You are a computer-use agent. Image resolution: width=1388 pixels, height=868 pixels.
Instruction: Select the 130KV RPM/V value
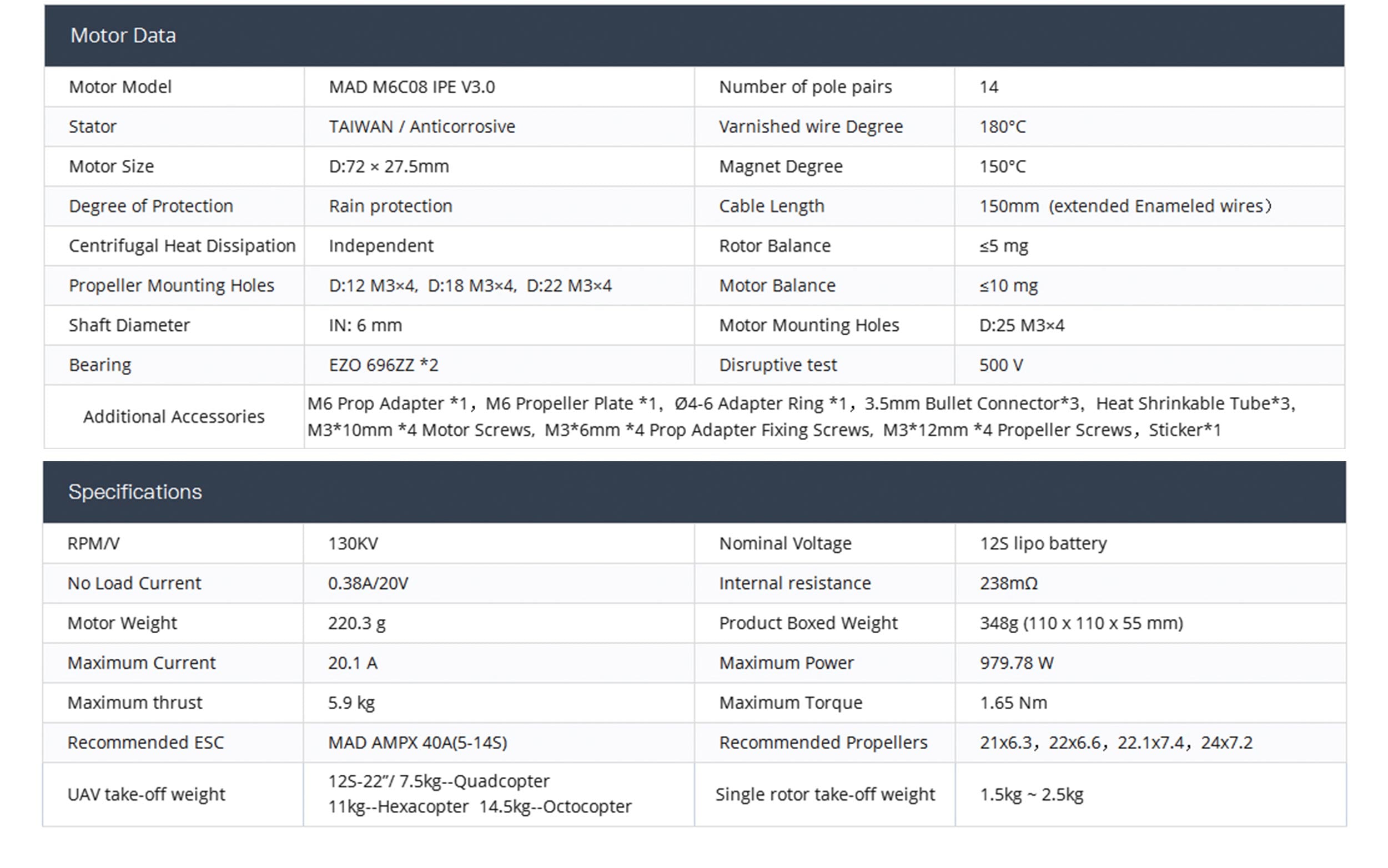pyautogui.click(x=353, y=544)
